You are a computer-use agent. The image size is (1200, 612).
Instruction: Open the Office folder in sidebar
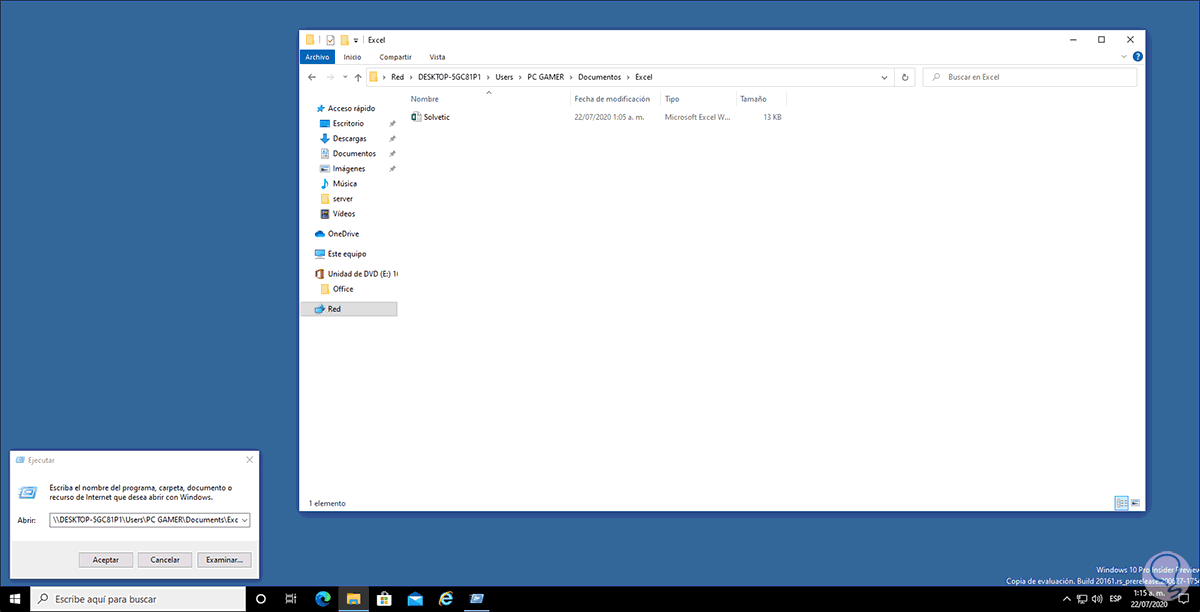[343, 288]
